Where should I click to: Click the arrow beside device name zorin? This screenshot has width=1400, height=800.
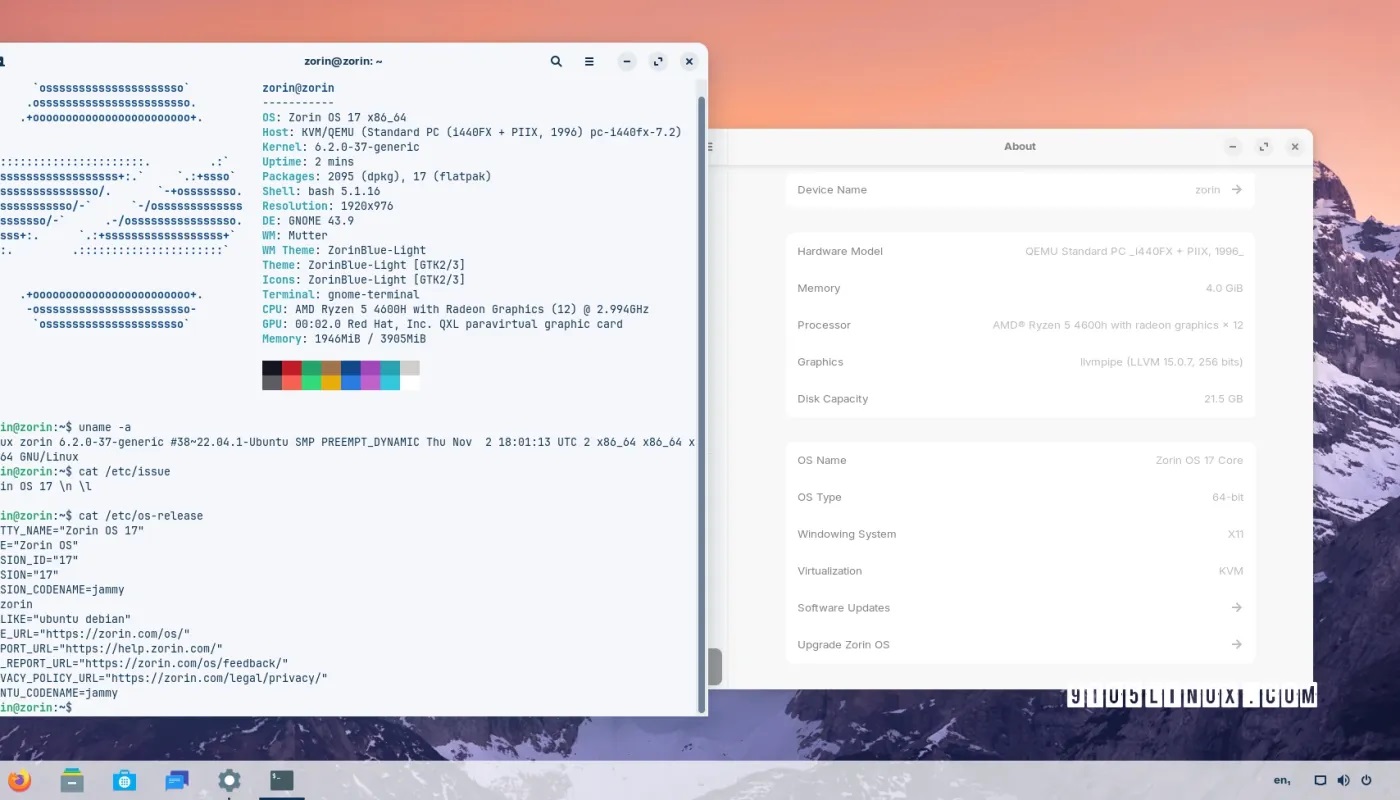point(1237,189)
